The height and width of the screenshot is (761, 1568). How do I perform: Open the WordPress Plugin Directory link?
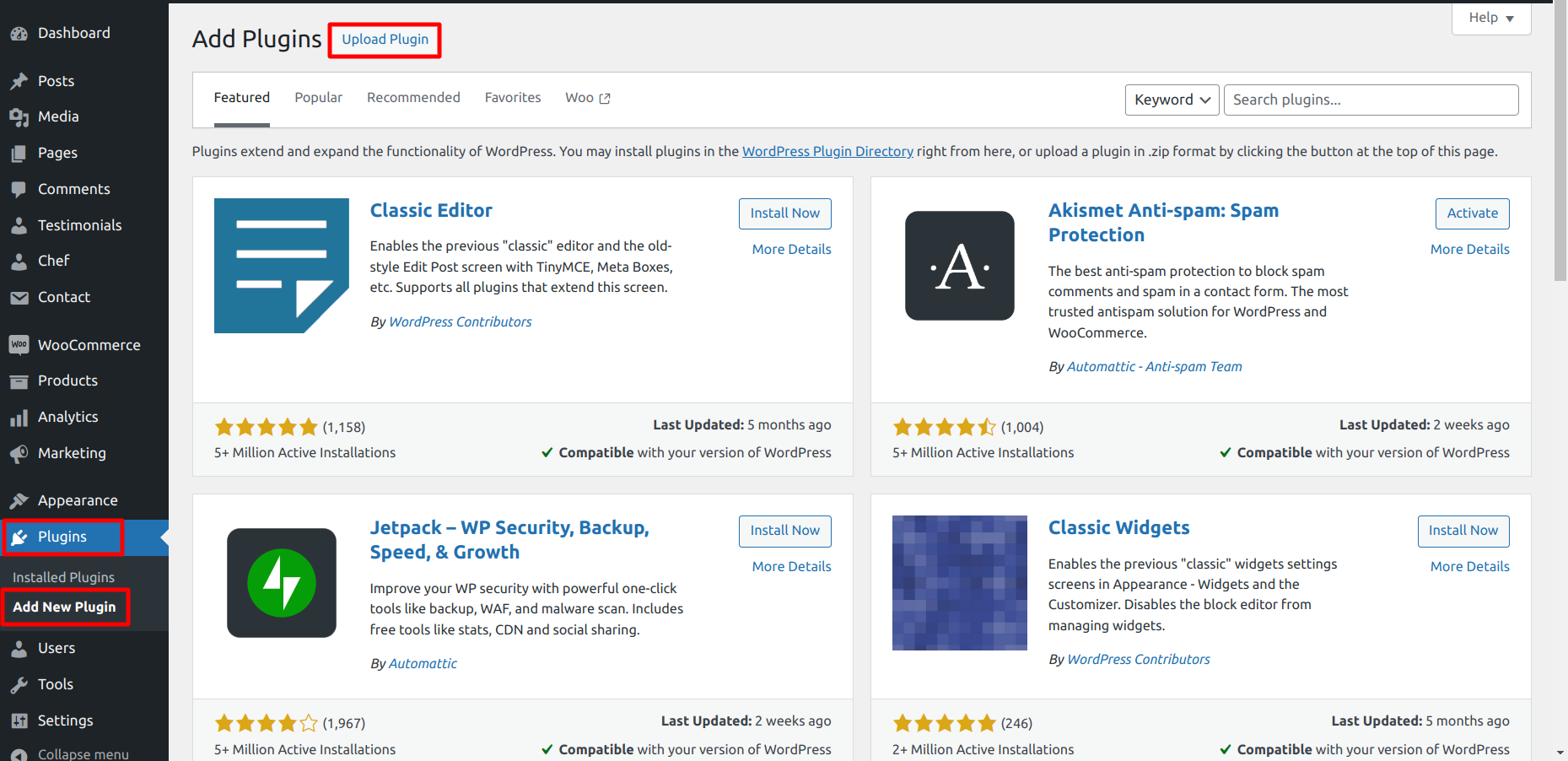(x=827, y=152)
